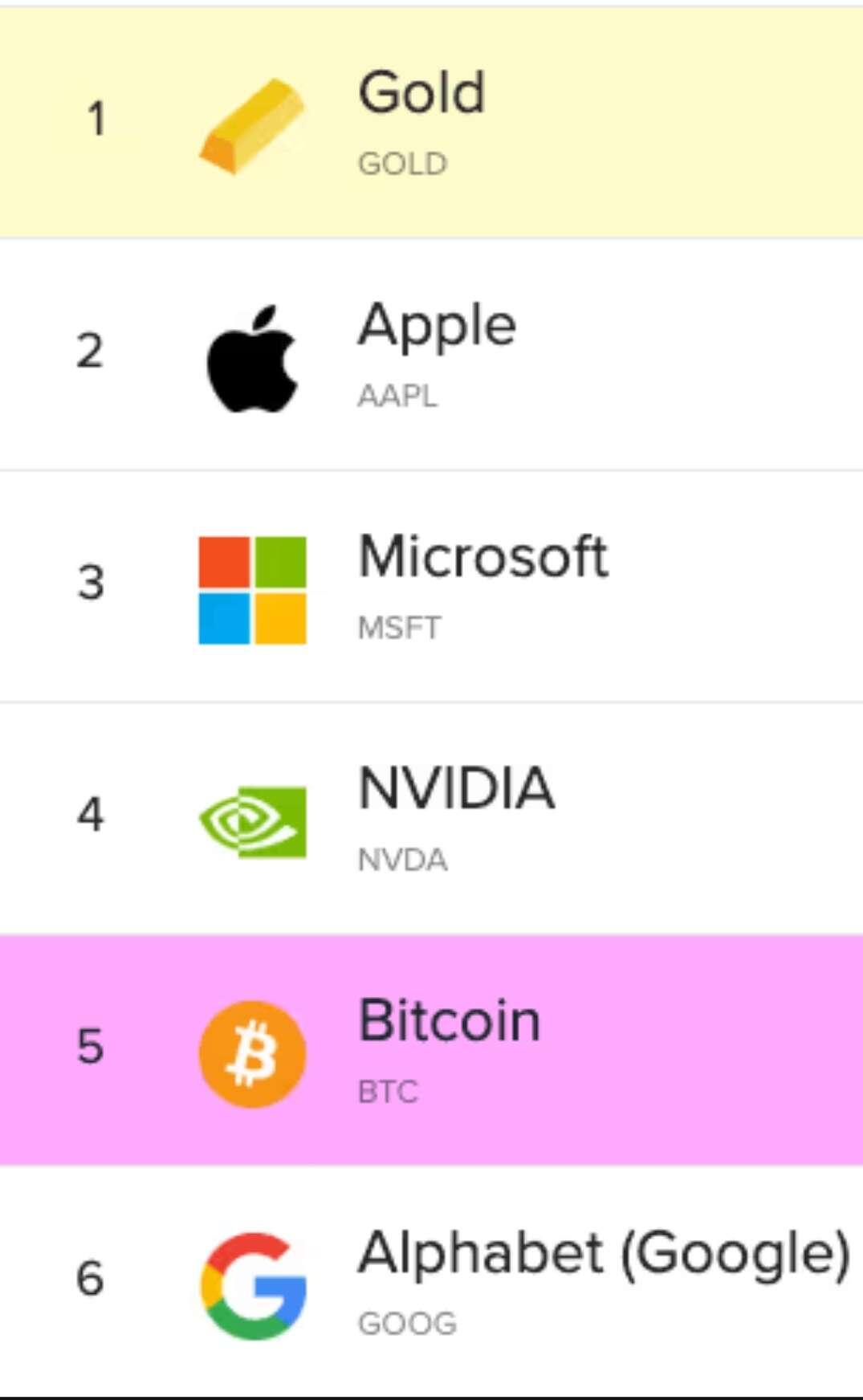Open the Microsoft company name link
The image size is (863, 1400).
pyautogui.click(x=483, y=556)
